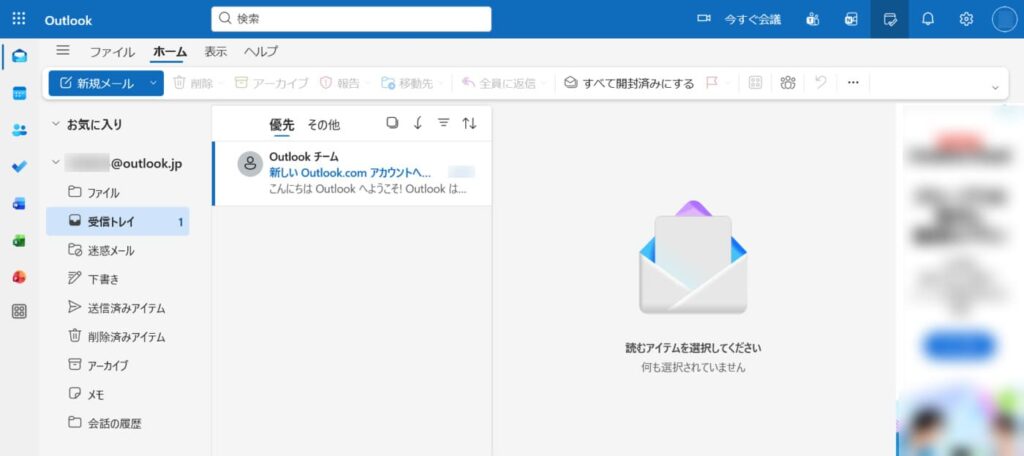1024x456 pixels.
Task: Open the sort order arrows icon
Action: pyautogui.click(x=469, y=123)
